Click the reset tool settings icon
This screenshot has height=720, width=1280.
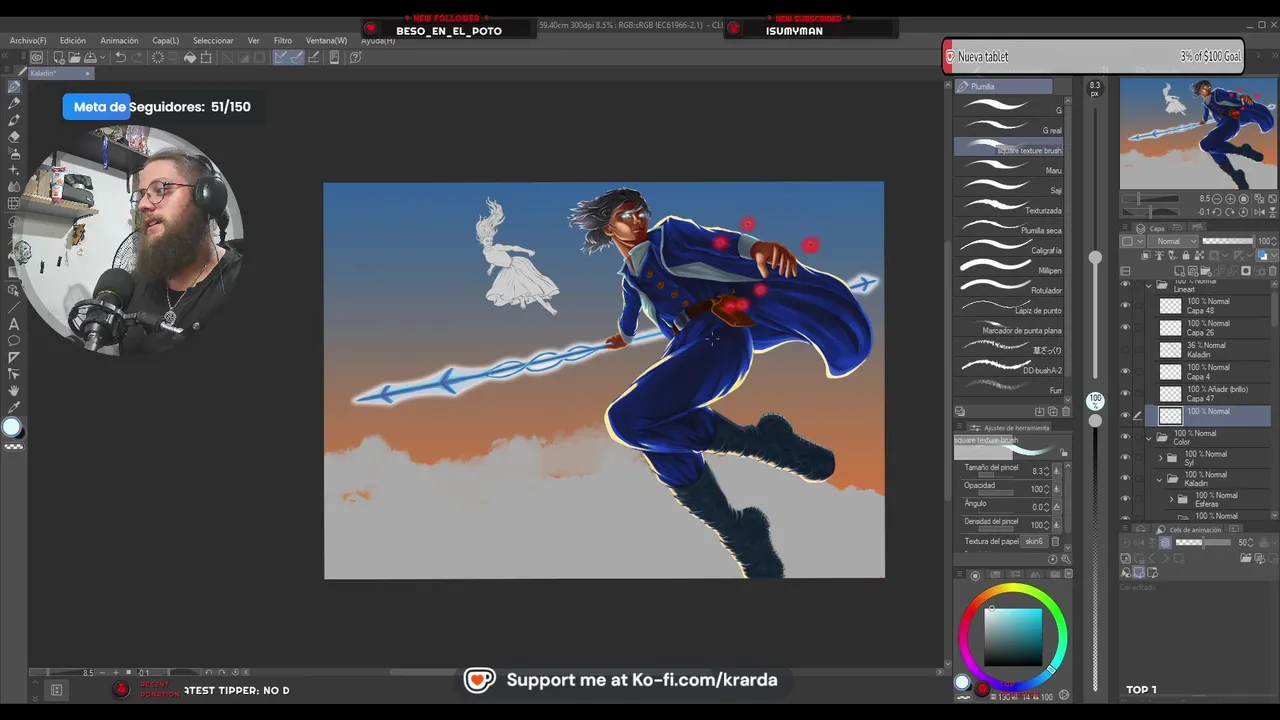(x=1052, y=559)
